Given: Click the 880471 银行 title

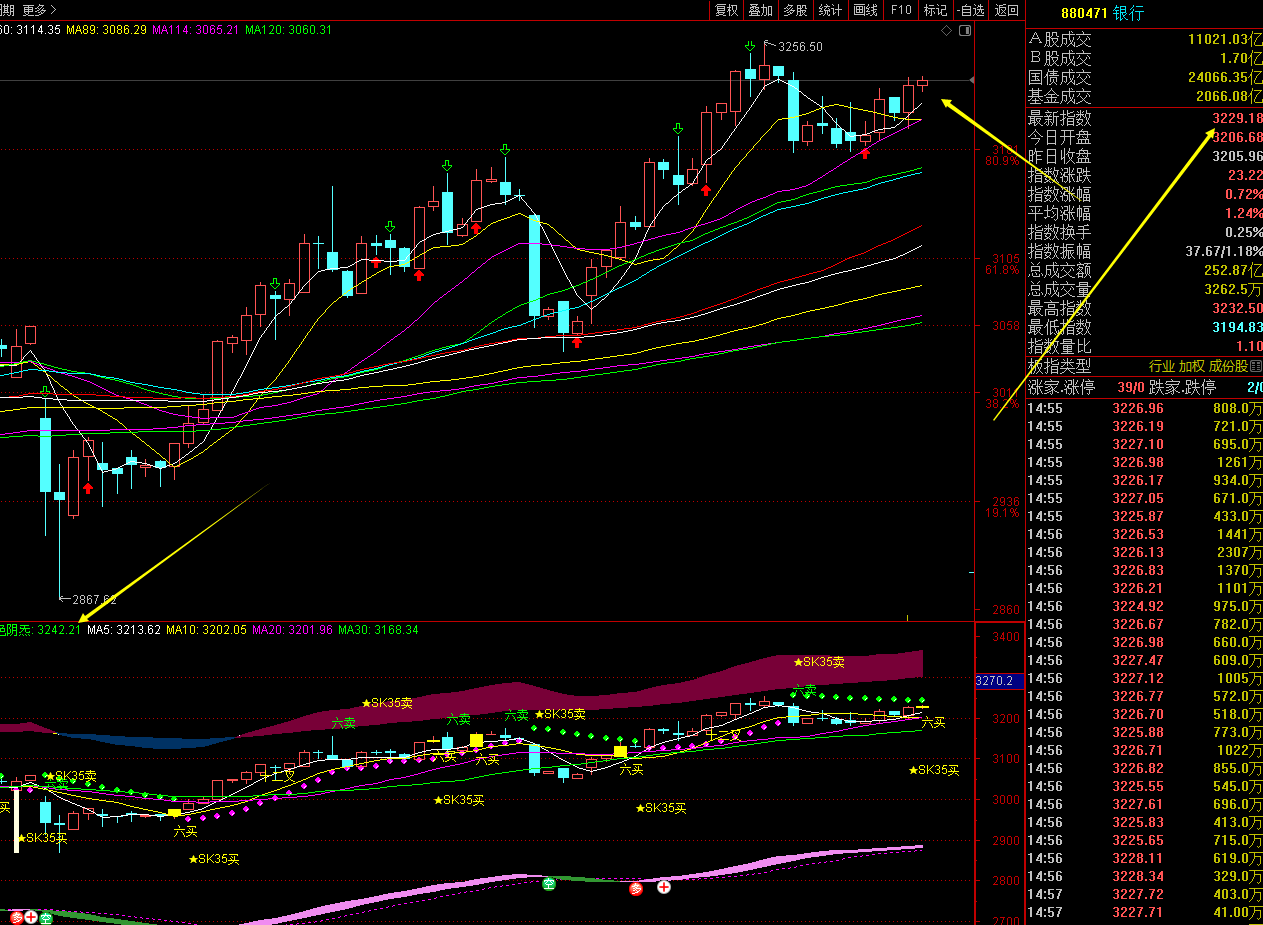Looking at the screenshot, I should (1102, 13).
